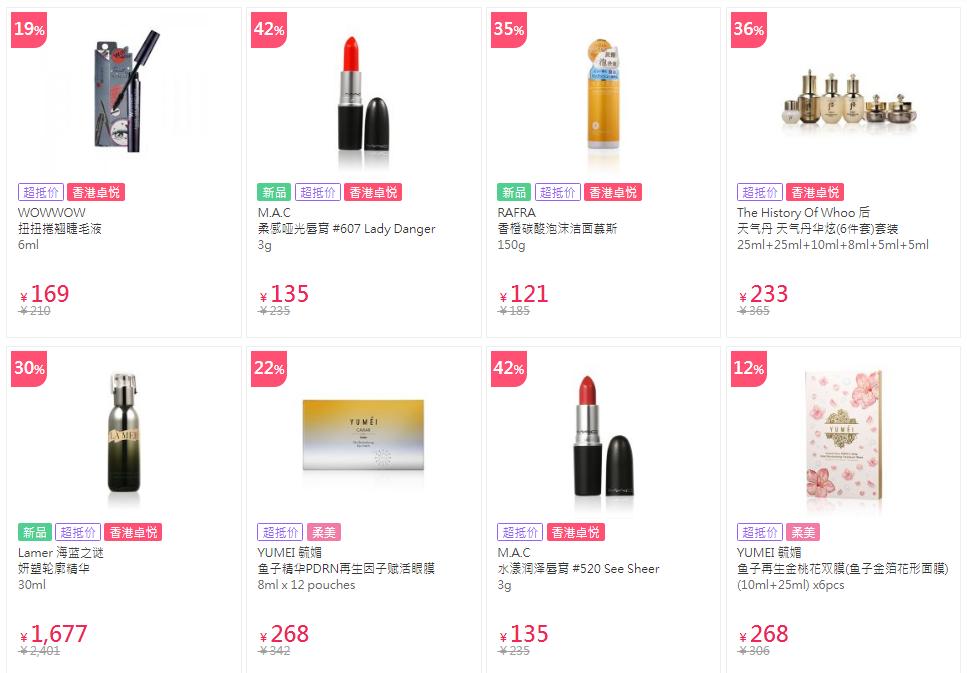Image resolution: width=967 pixels, height=673 pixels.
Task: Open the M.A.C #520 See Sheer lipstick image
Action: (x=603, y=436)
